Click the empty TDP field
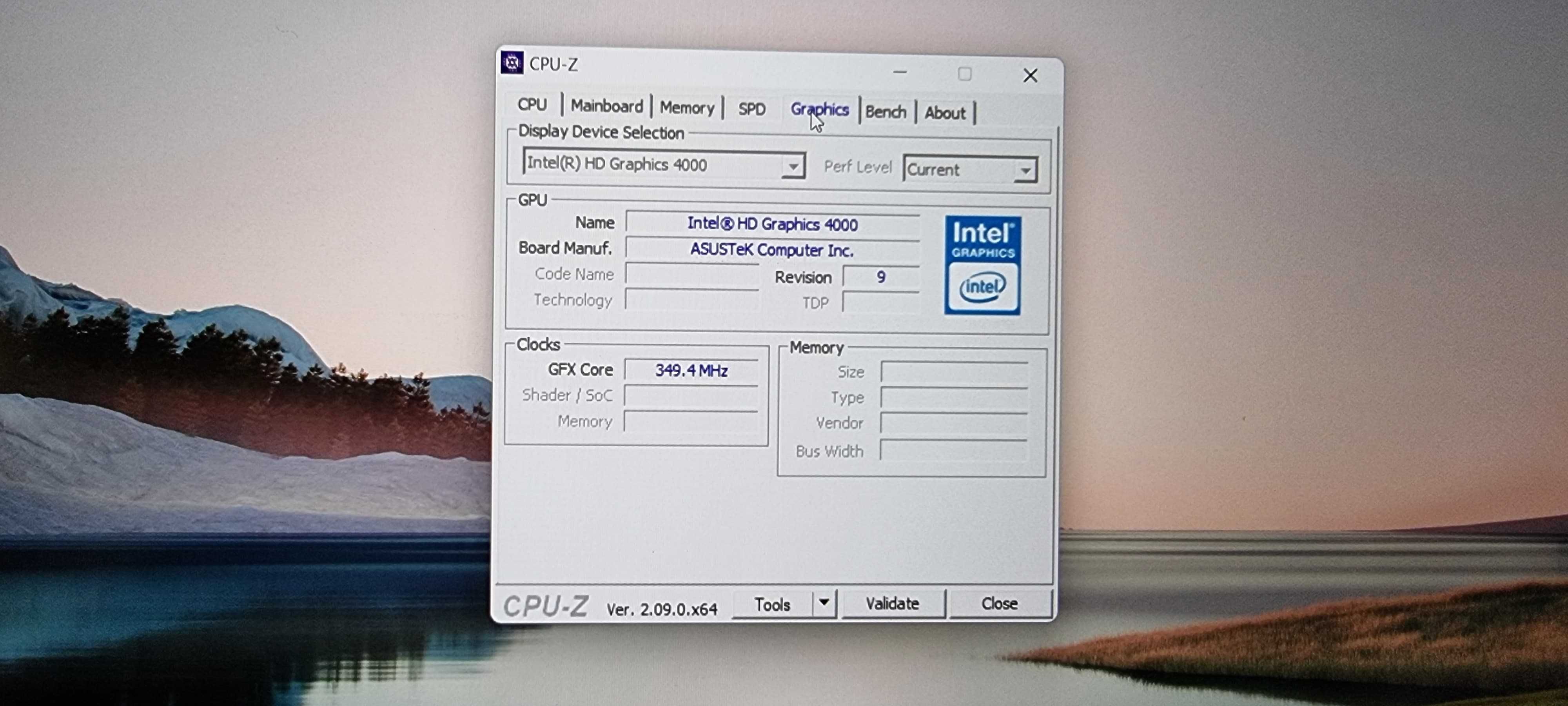 [880, 303]
